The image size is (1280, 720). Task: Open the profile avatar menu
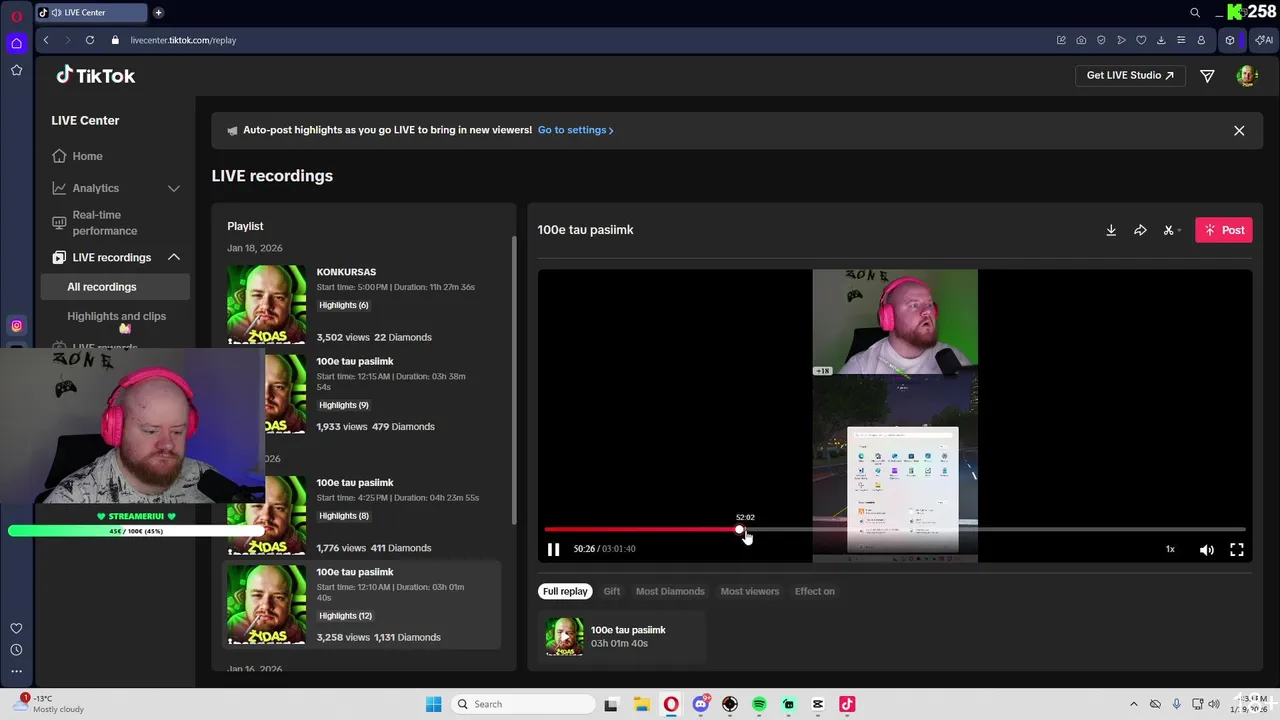pos(1246,76)
